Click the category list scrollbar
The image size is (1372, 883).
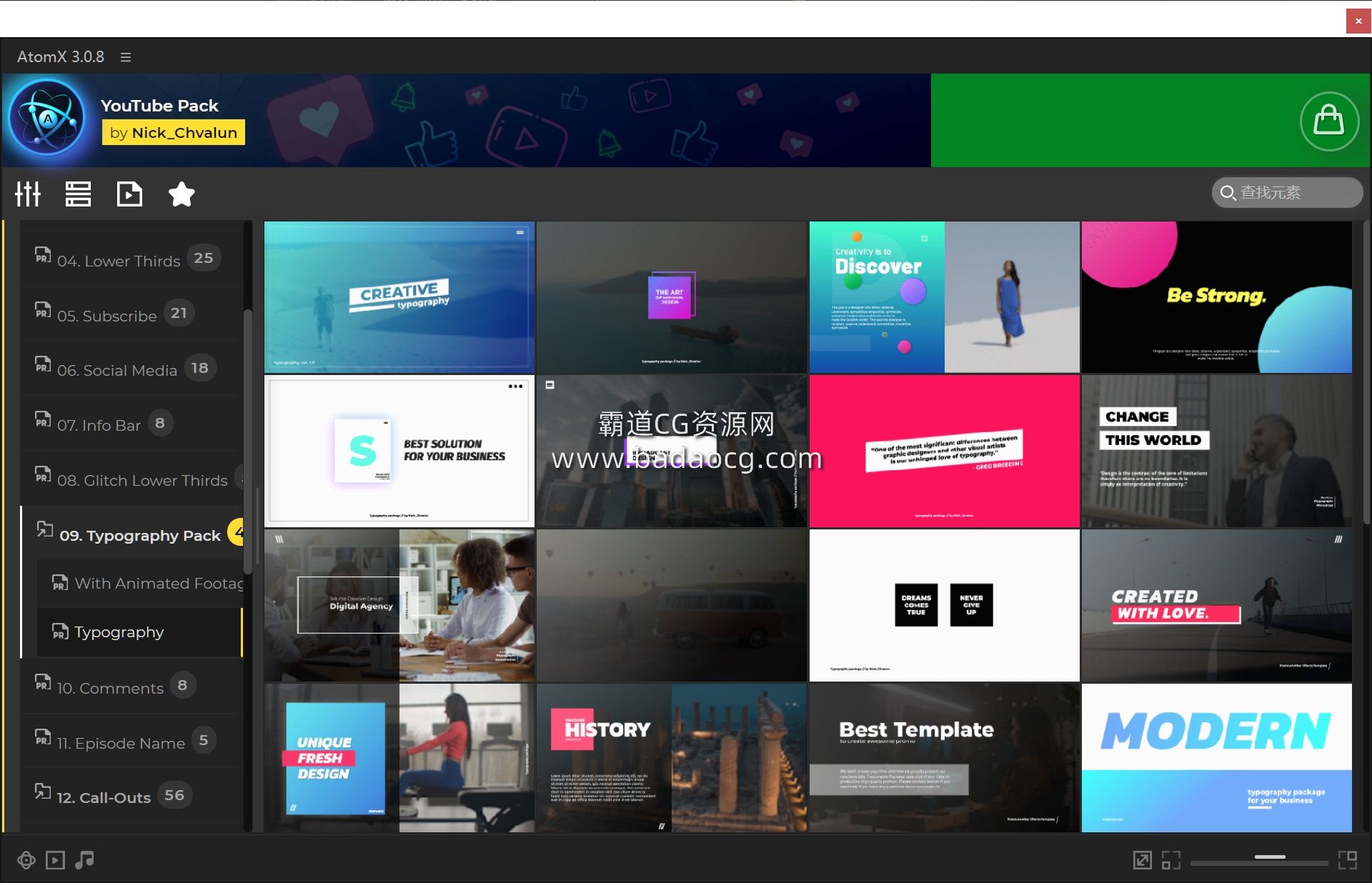tap(248, 441)
